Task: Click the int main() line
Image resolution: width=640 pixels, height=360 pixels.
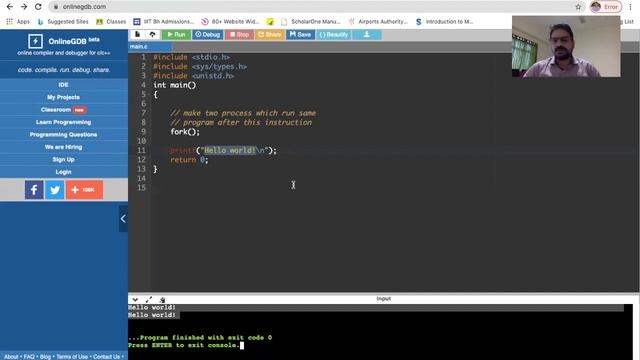Action: point(175,85)
